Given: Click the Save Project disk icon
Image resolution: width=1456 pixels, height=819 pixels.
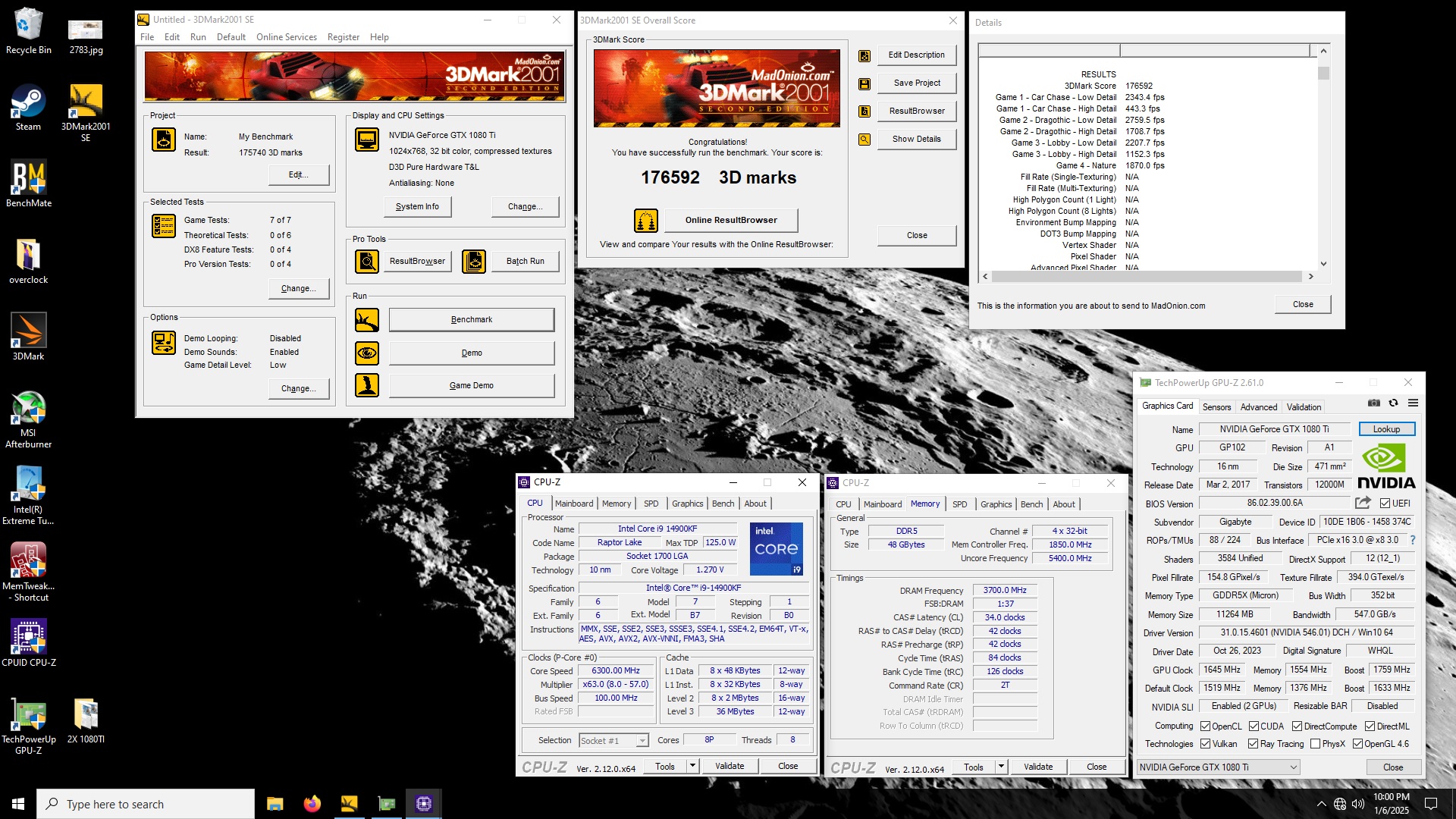Looking at the screenshot, I should click(x=864, y=83).
